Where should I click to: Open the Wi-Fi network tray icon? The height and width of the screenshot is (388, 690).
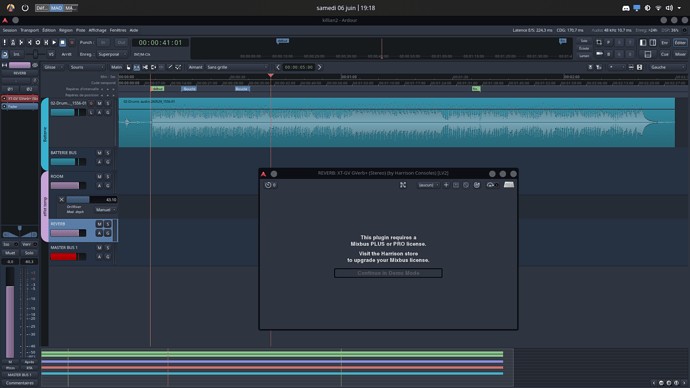click(658, 8)
